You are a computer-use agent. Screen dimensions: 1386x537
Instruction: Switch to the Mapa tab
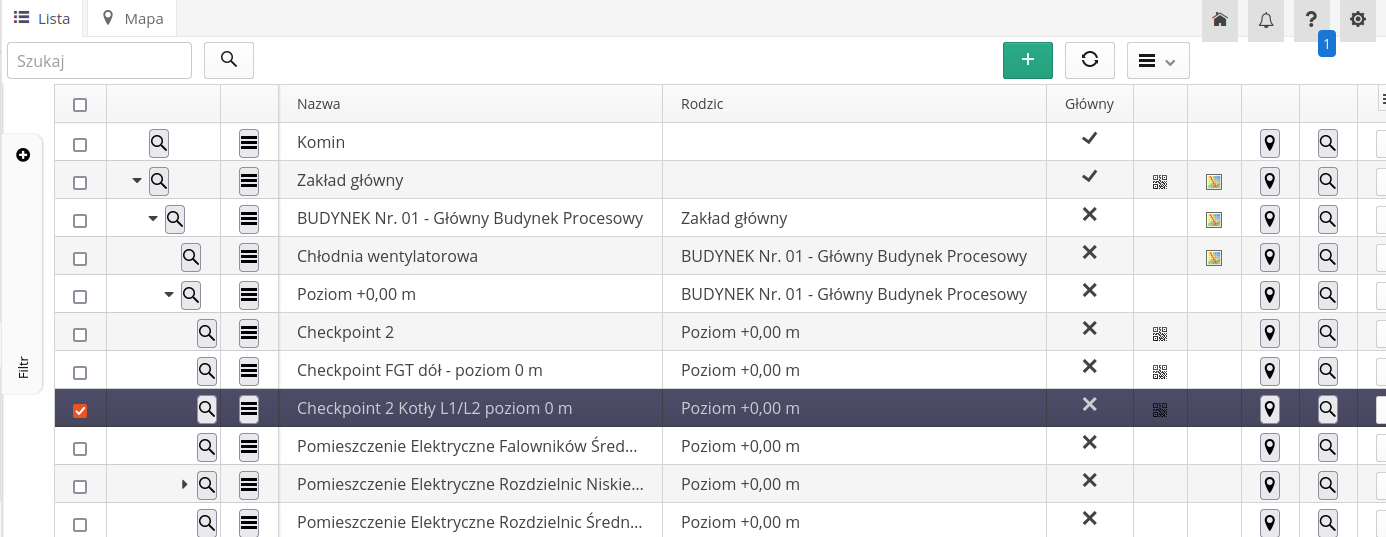pos(133,19)
